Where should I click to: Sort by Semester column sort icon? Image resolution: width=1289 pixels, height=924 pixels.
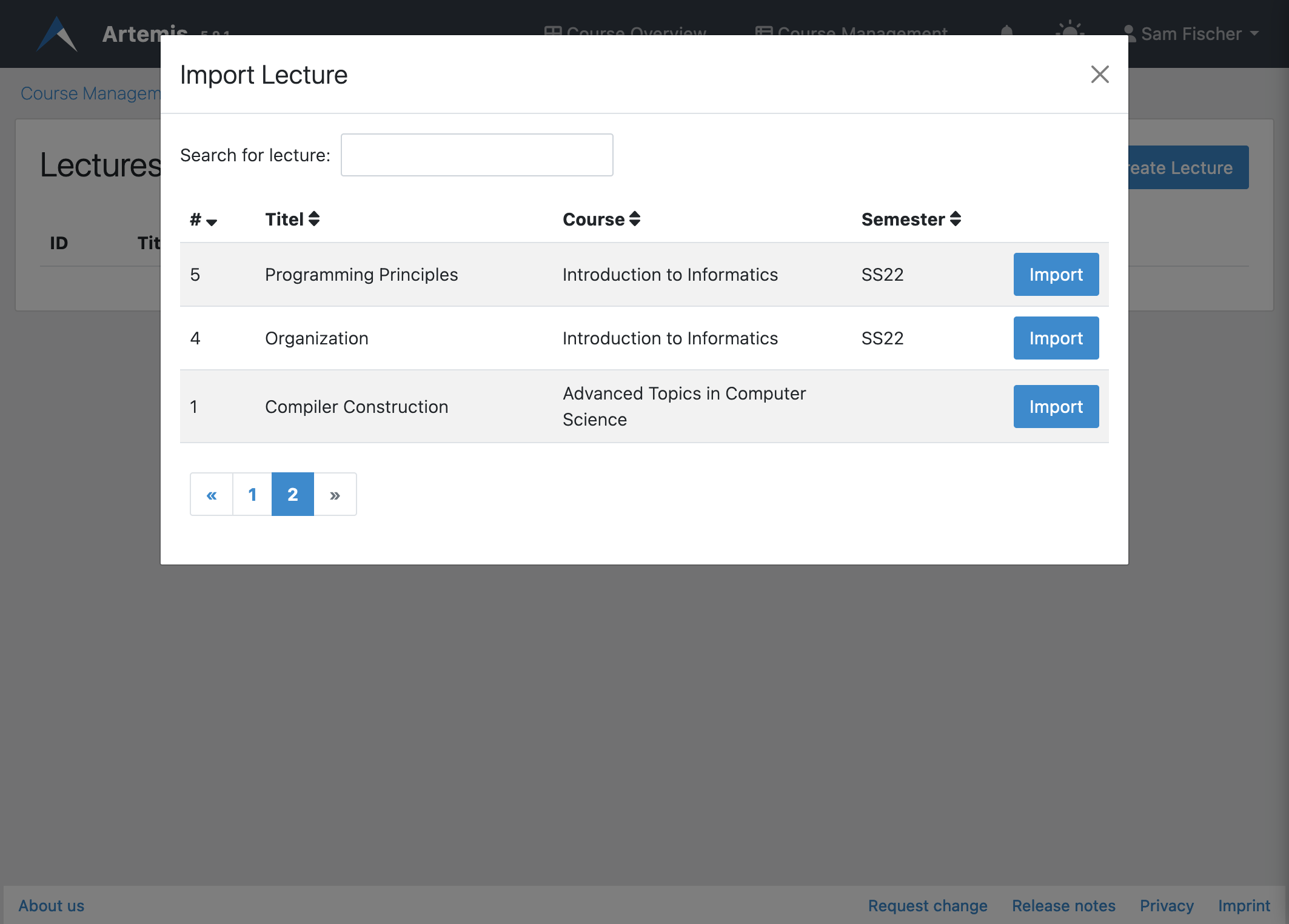[956, 219]
